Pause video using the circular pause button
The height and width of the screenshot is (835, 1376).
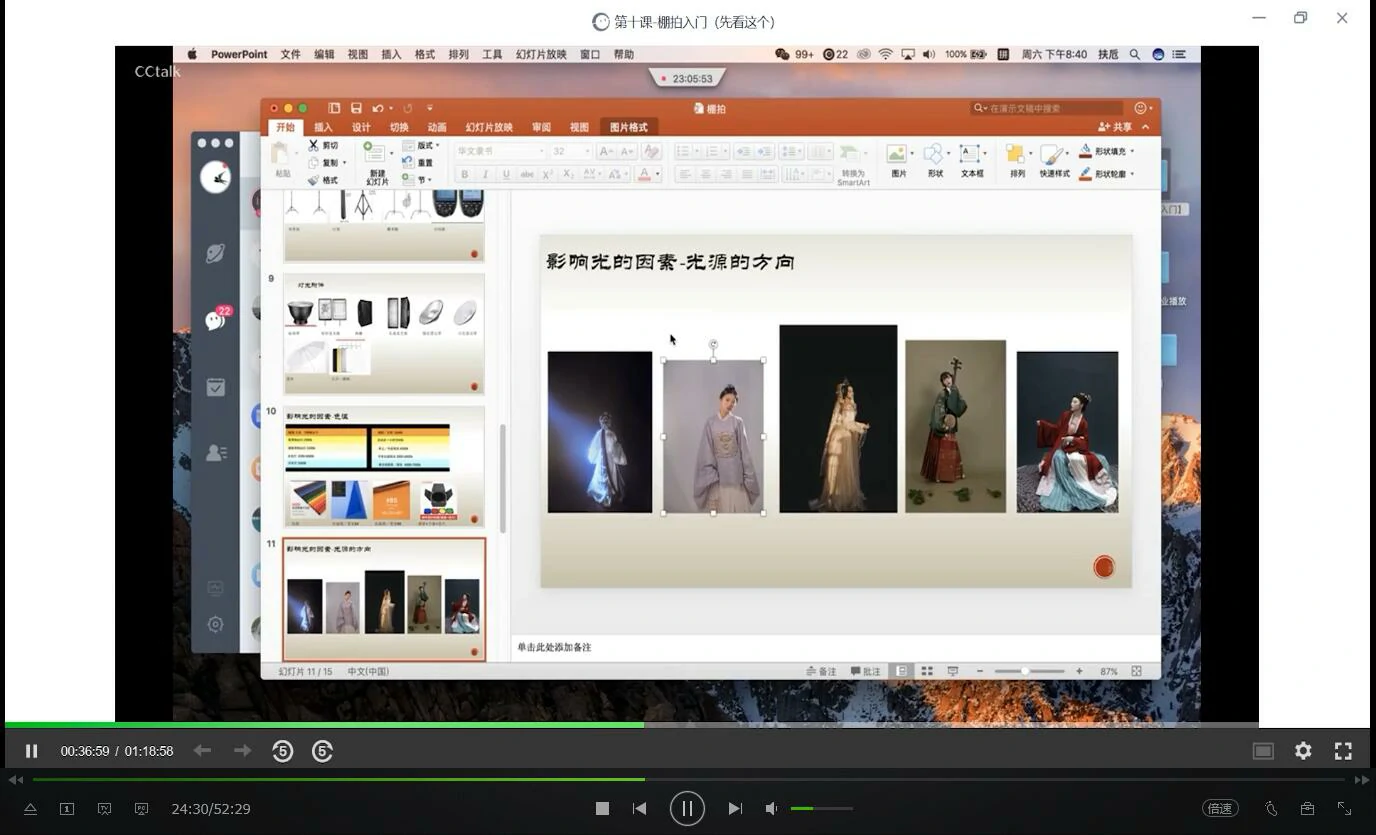[687, 808]
